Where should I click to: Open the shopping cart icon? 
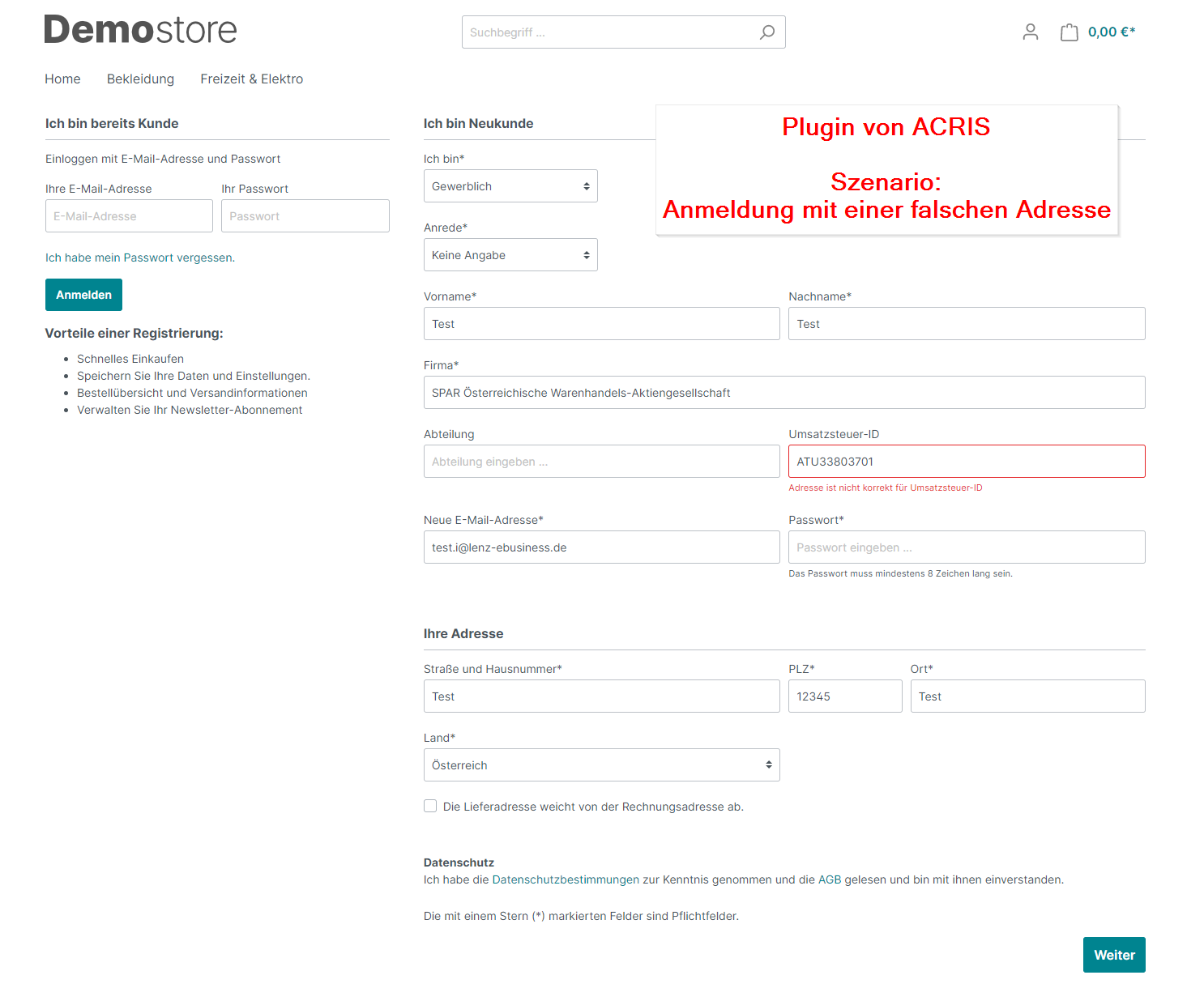point(1070,32)
